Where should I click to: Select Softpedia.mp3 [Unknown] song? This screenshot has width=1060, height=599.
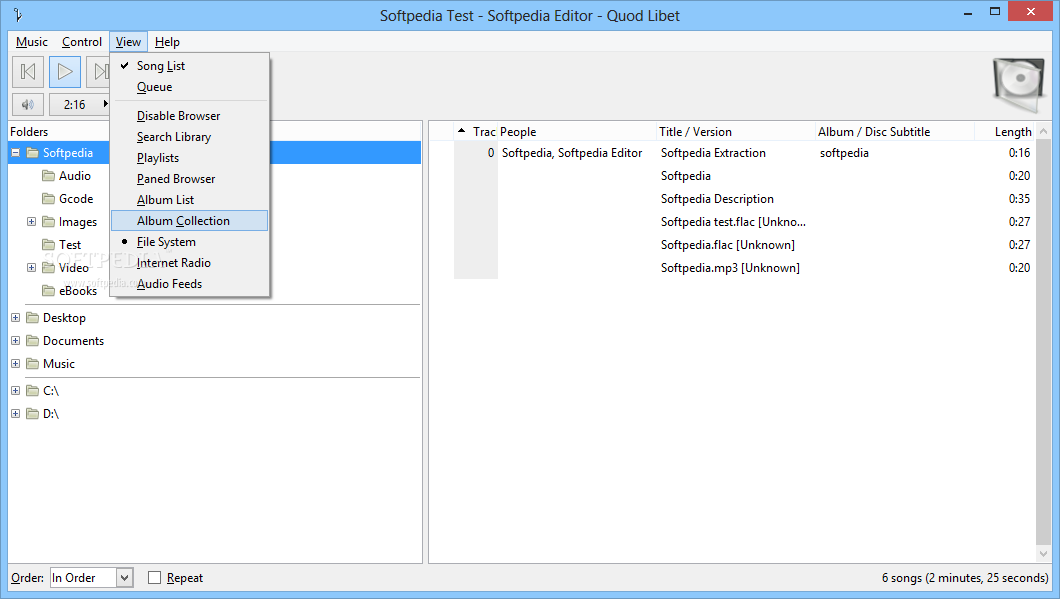[x=732, y=268]
